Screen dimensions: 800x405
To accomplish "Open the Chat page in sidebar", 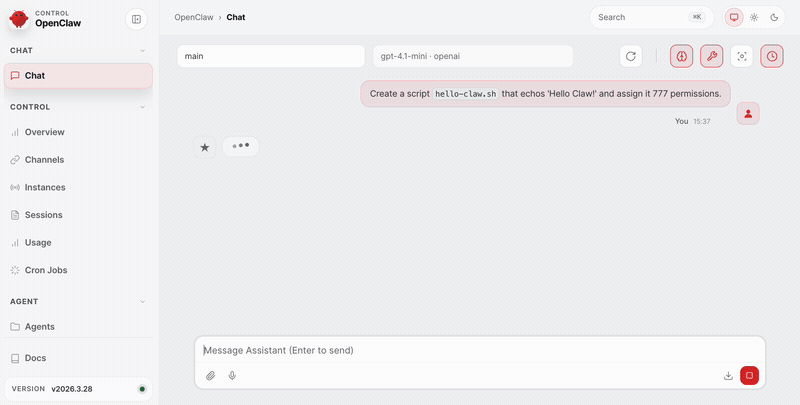I will [x=78, y=75].
